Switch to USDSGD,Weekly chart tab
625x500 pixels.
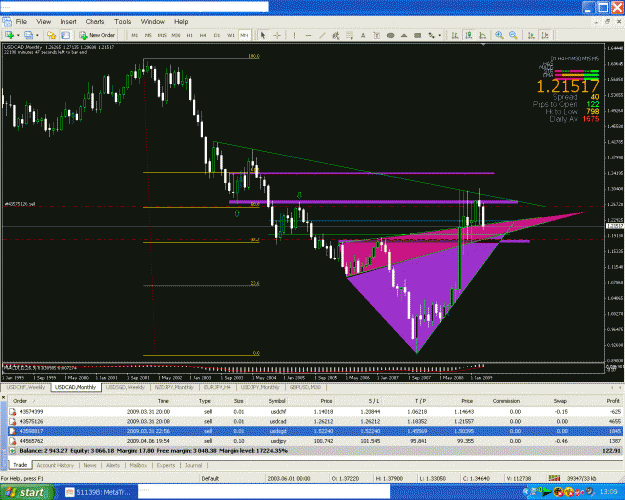coord(125,387)
